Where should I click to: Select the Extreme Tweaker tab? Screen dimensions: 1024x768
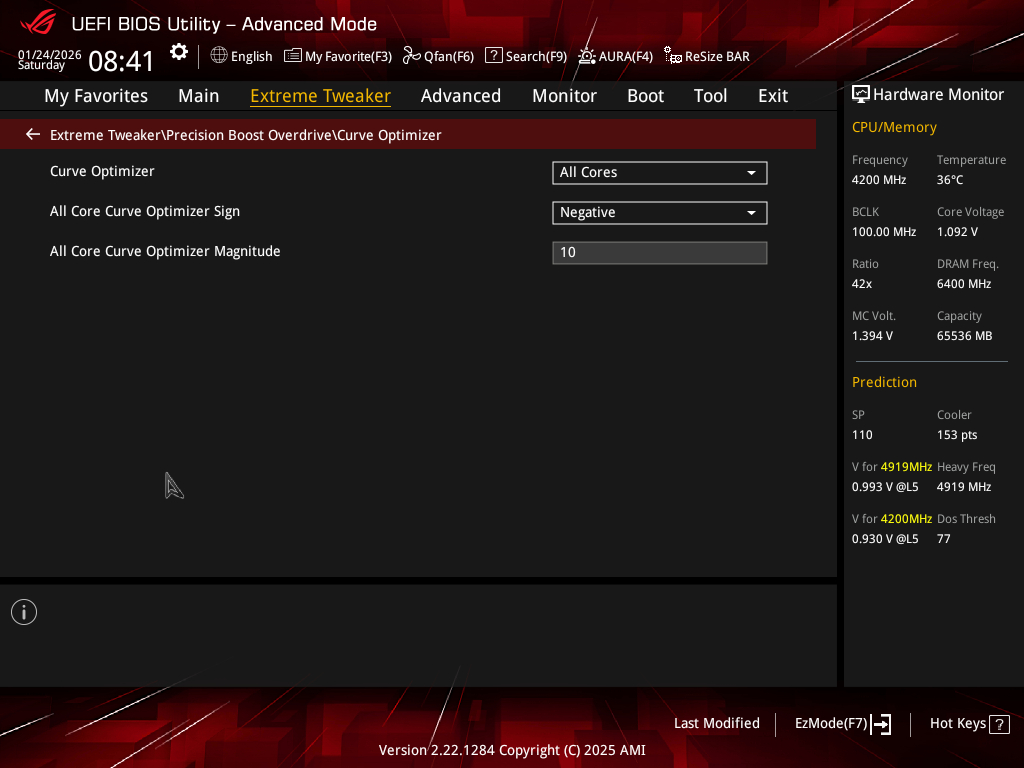[x=321, y=96]
